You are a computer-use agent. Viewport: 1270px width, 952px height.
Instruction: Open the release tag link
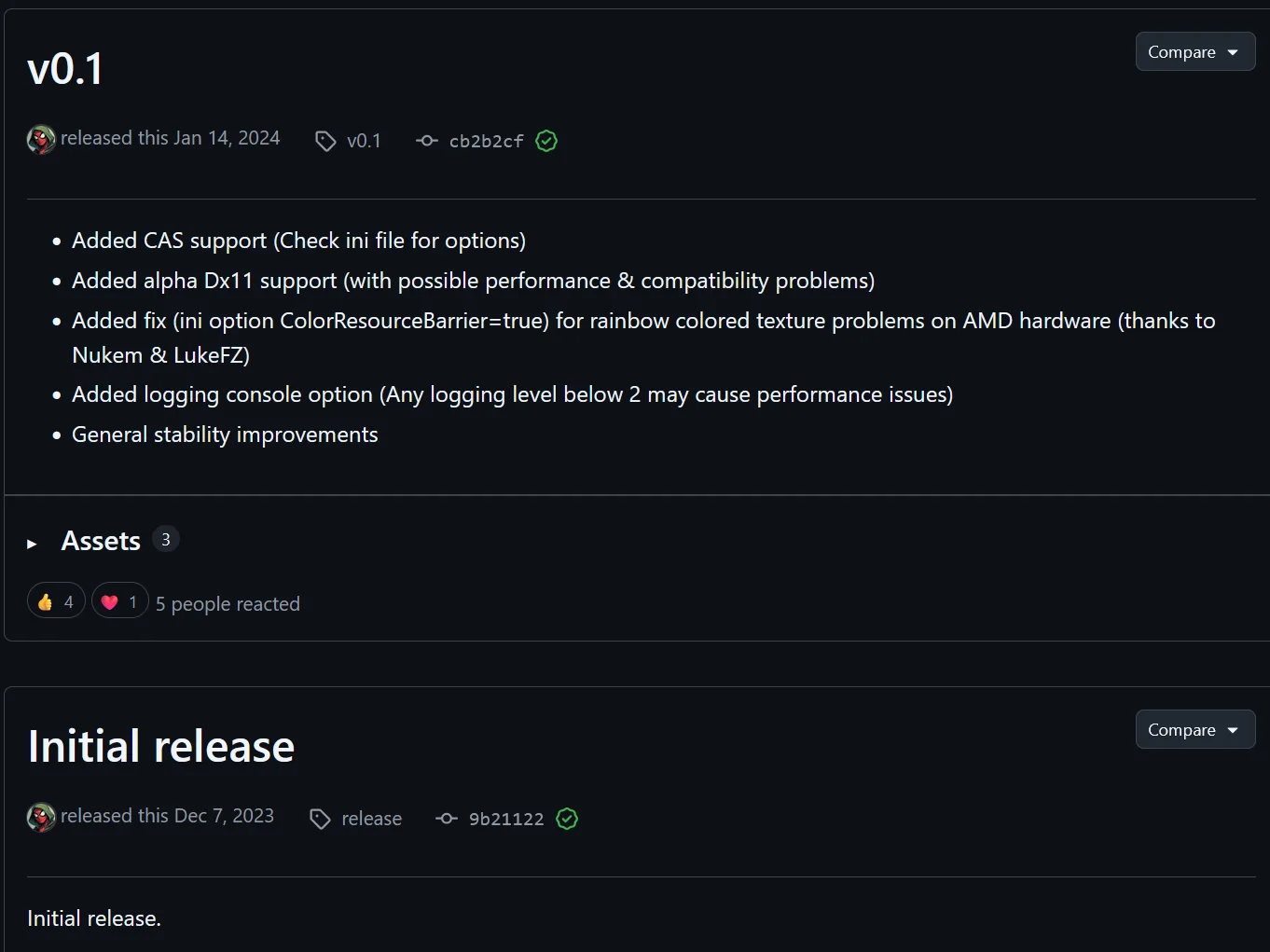pyautogui.click(x=371, y=819)
